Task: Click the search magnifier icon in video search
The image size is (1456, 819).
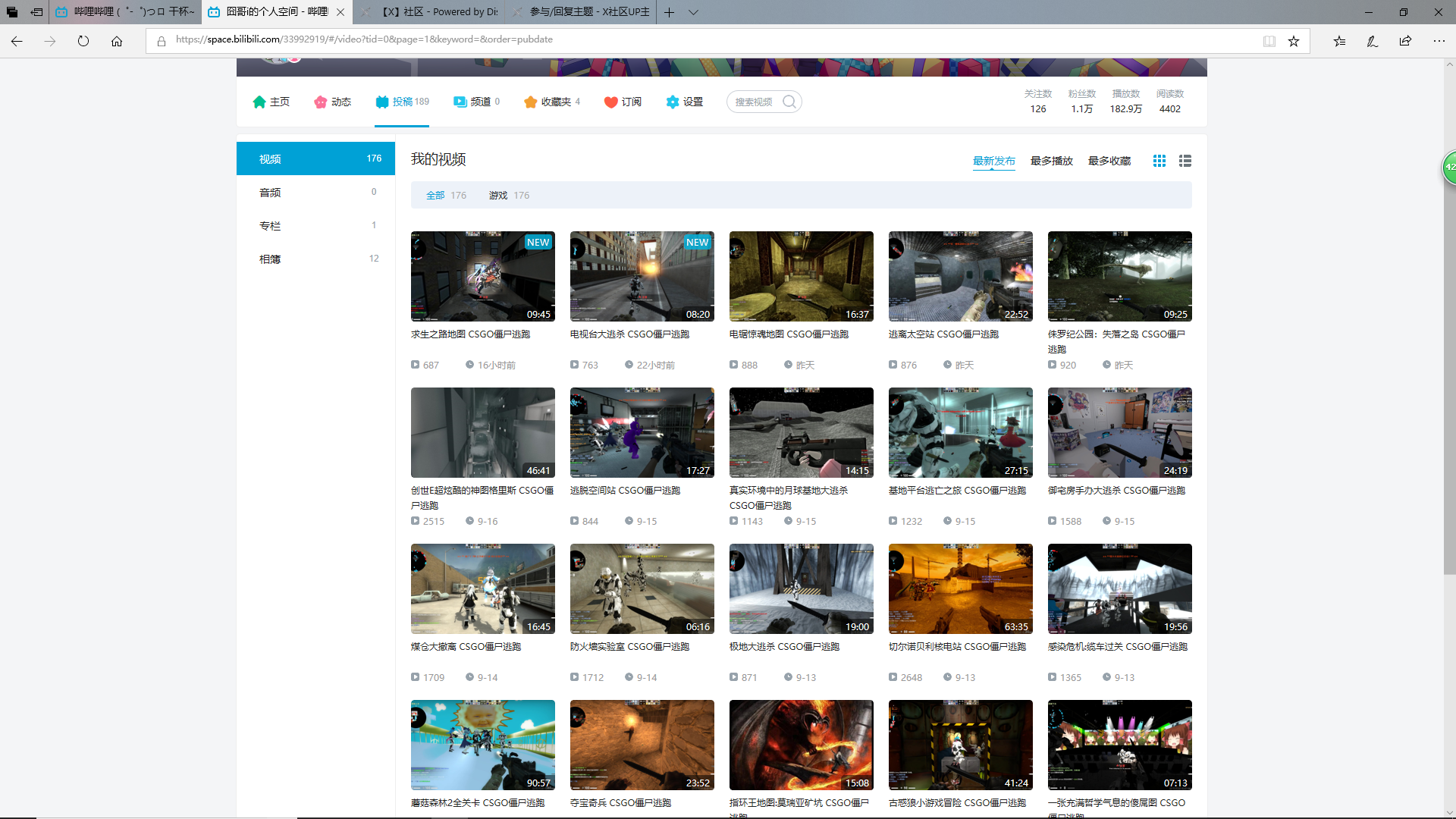Action: (x=789, y=102)
